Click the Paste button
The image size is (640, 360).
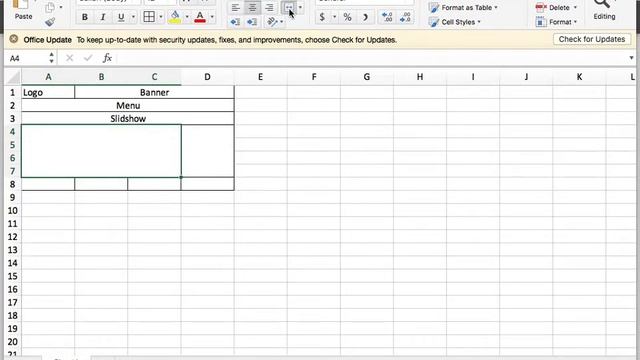[23, 11]
